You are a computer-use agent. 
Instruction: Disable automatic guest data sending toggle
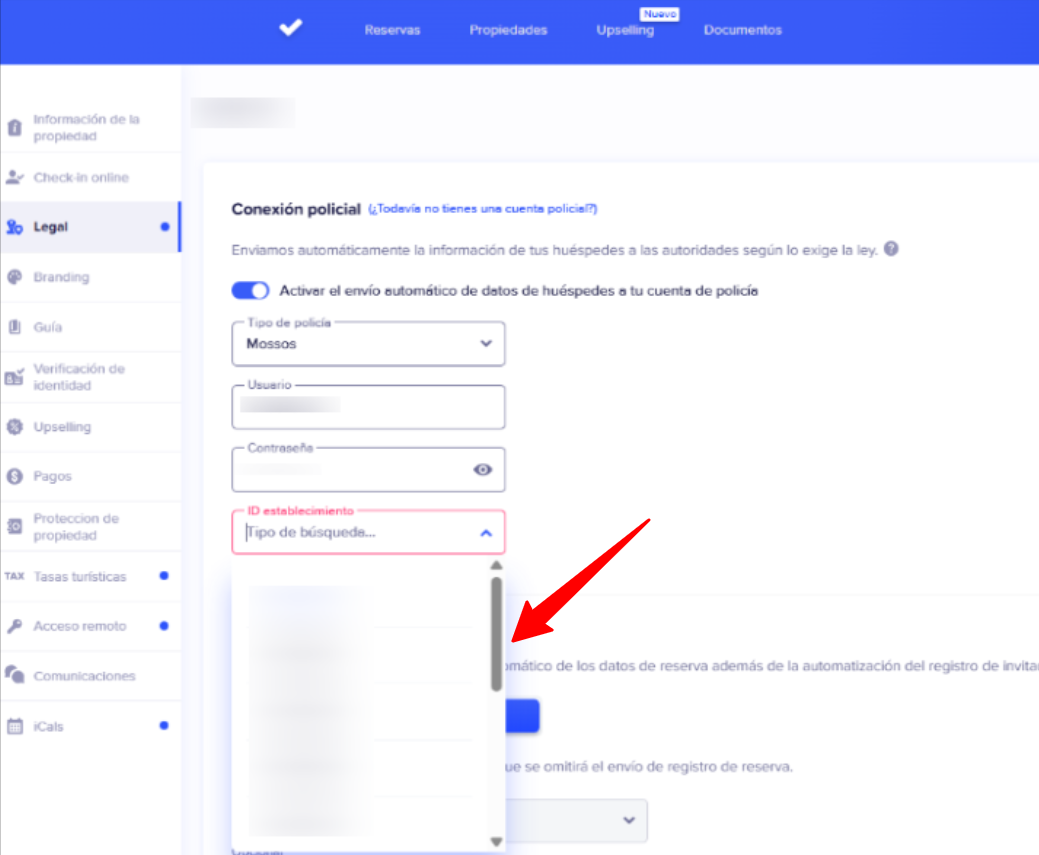click(x=250, y=291)
